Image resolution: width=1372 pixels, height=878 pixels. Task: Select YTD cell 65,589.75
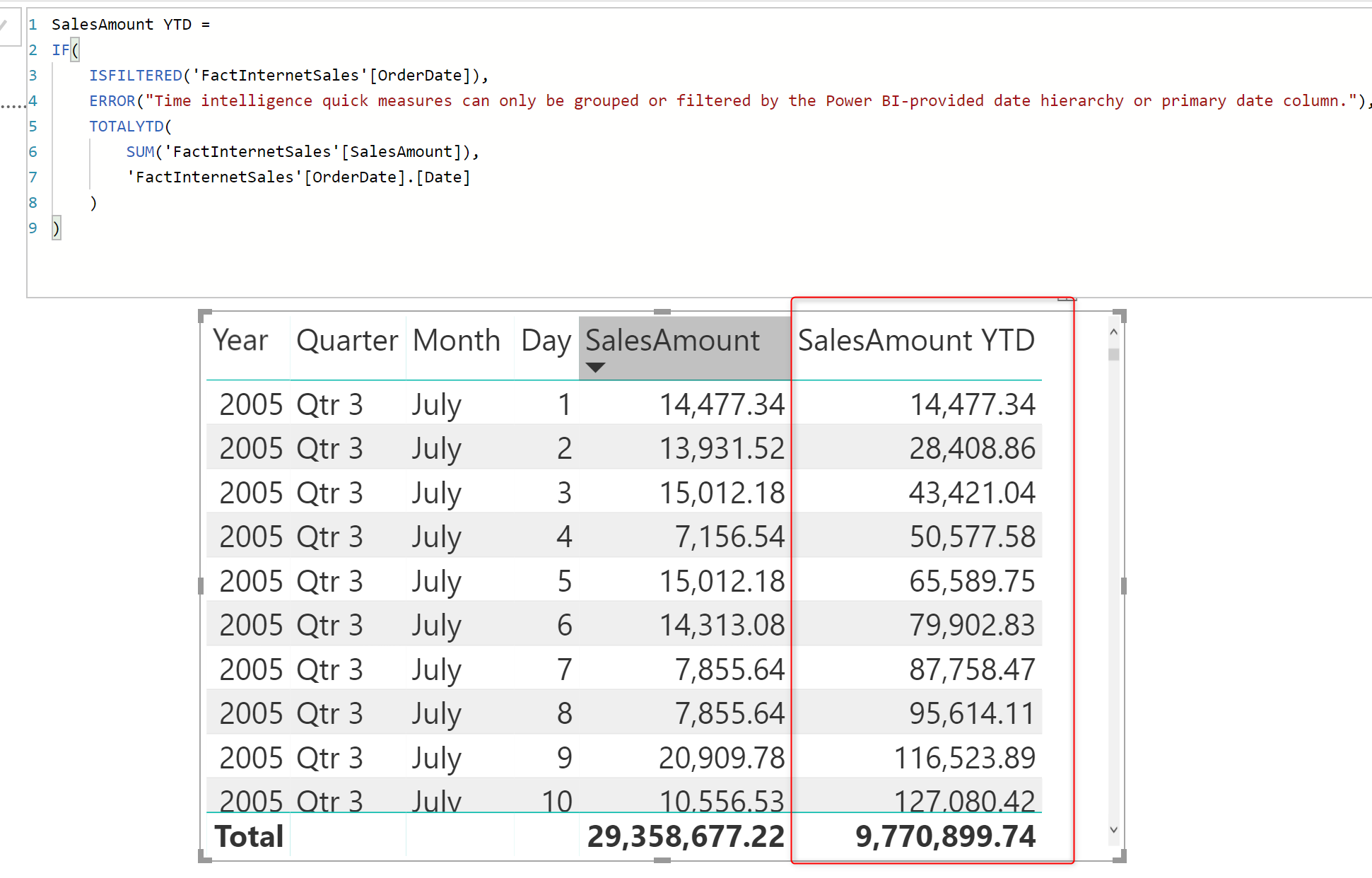[x=972, y=582]
